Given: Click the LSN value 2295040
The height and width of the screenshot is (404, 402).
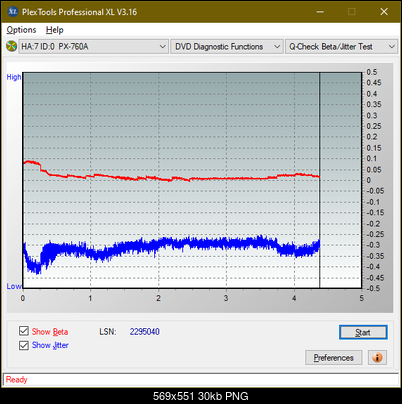Looking at the screenshot, I should click(145, 332).
